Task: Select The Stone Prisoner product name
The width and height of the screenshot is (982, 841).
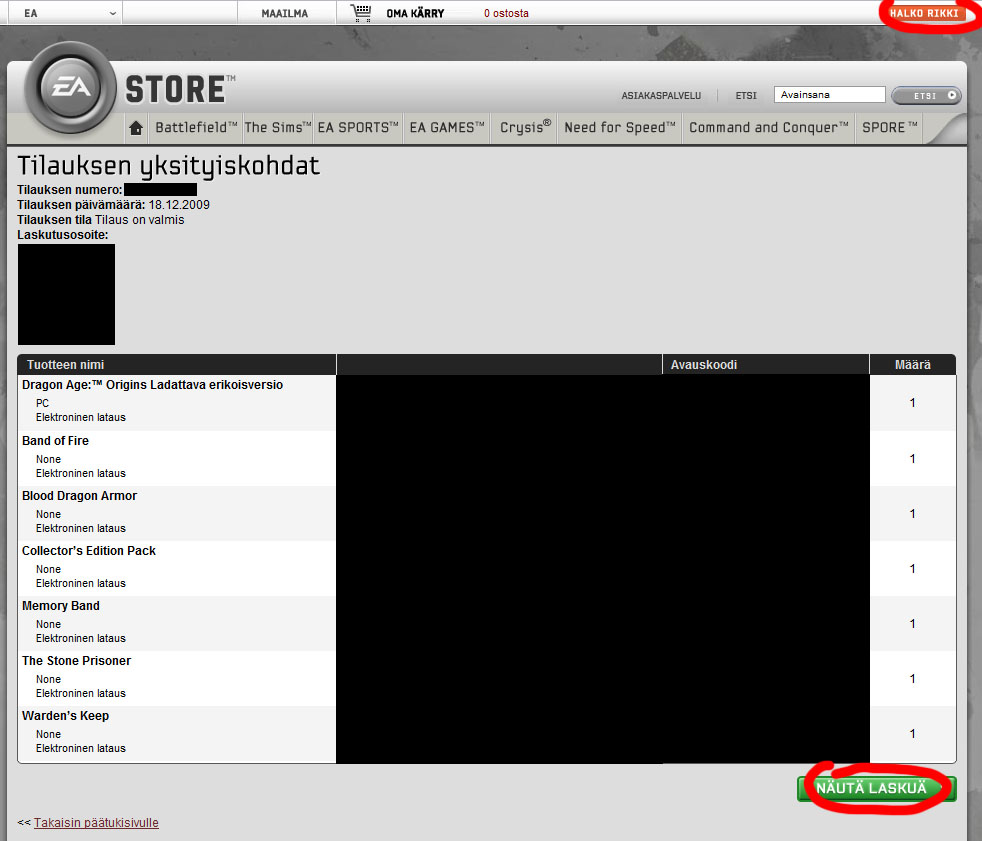Action: (76, 661)
